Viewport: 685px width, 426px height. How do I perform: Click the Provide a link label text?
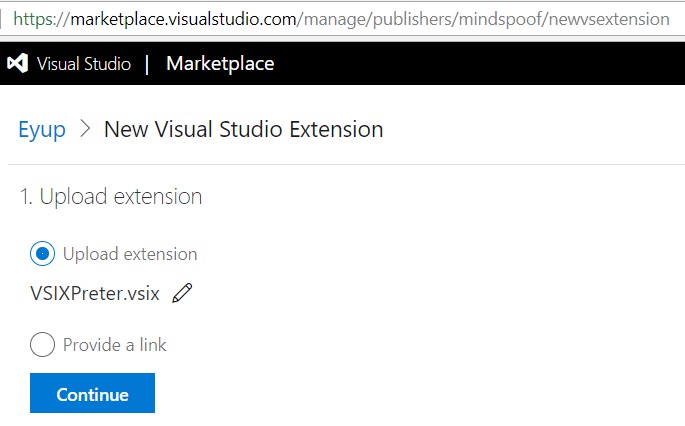[x=114, y=345]
